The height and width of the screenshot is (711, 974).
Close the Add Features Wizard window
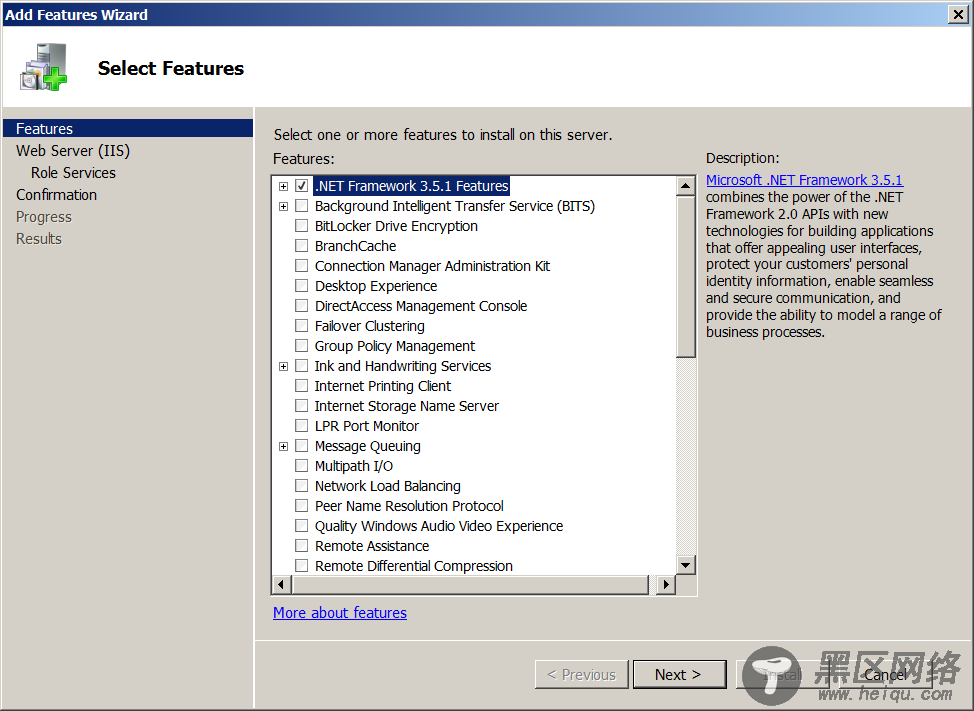pos(958,14)
